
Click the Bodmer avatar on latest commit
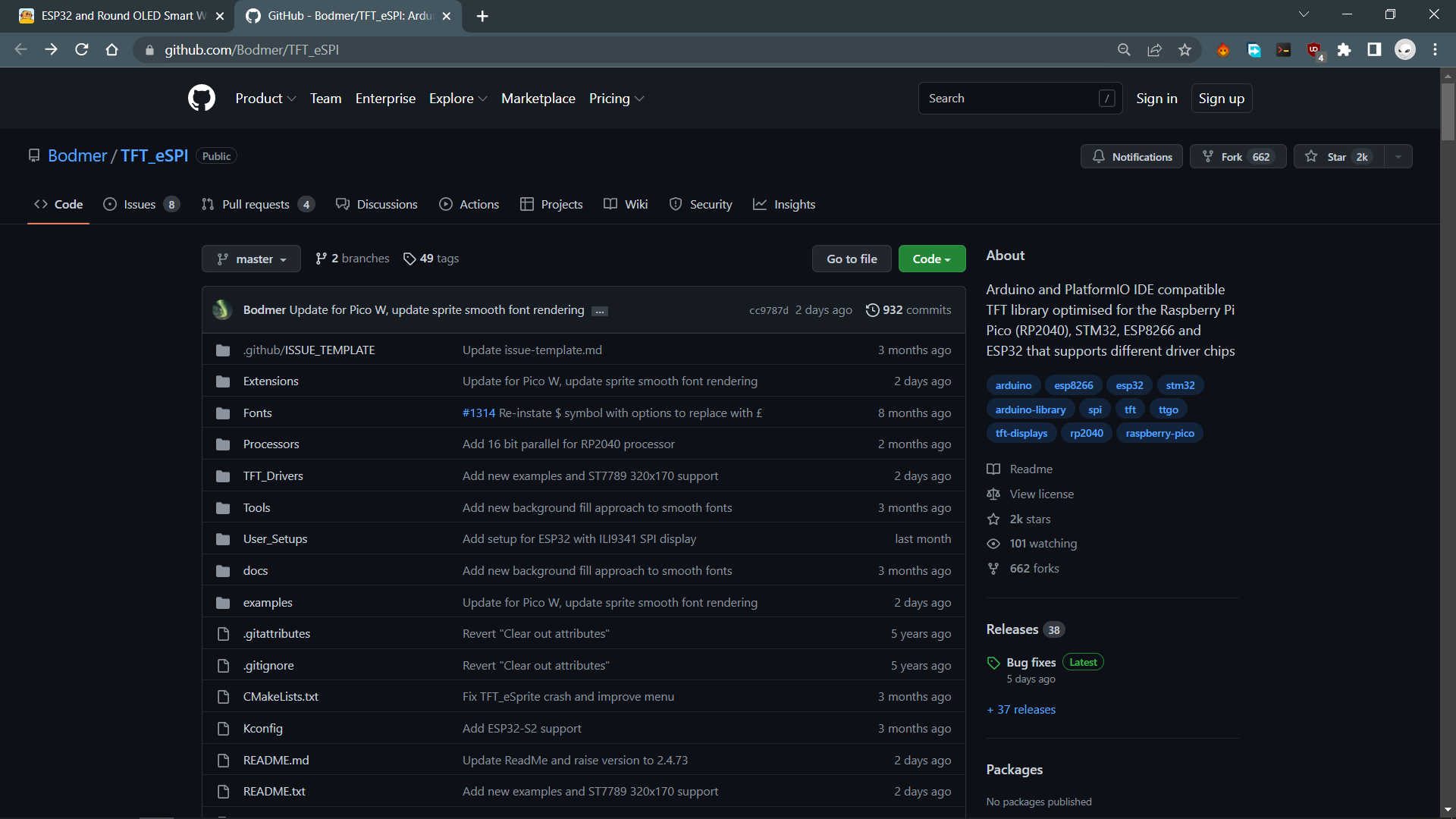221,310
